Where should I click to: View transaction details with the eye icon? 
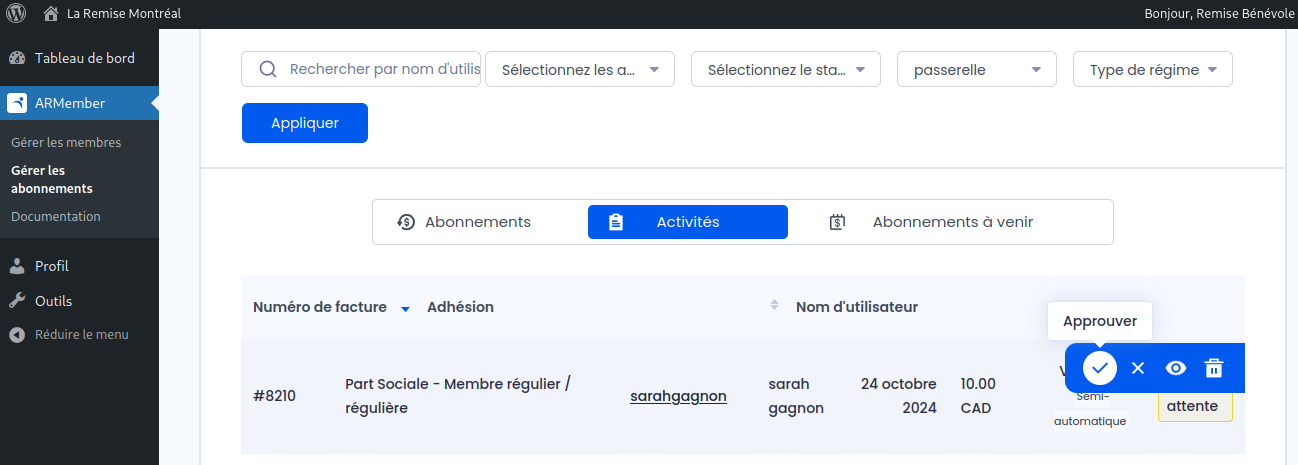click(1175, 368)
